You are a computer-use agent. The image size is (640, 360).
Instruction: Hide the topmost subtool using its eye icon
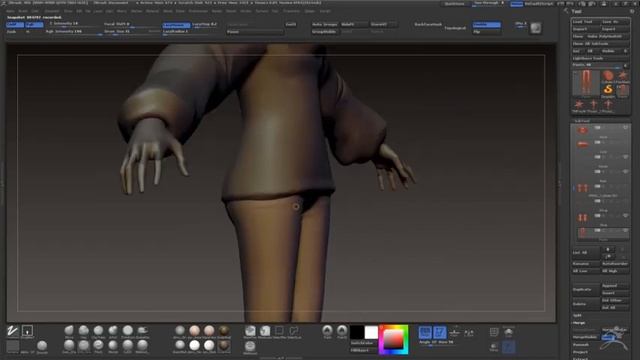pyautogui.click(x=625, y=128)
